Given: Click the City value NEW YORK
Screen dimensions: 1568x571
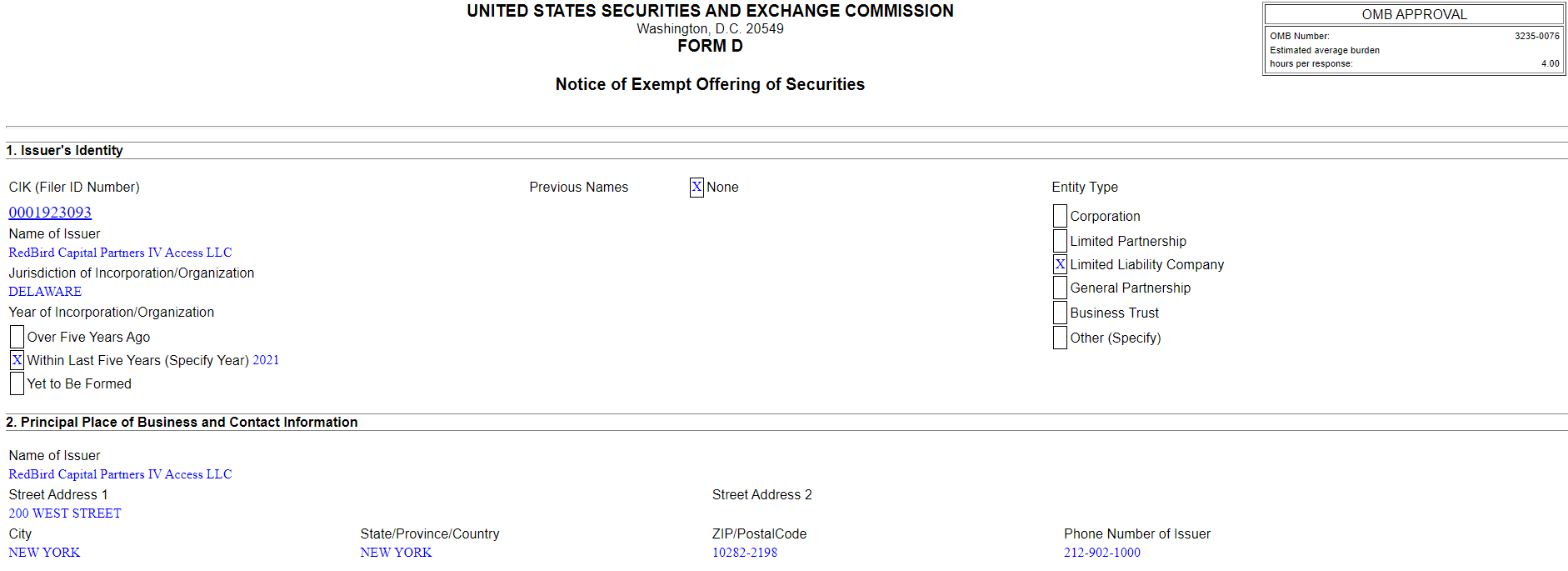Looking at the screenshot, I should 44,553.
